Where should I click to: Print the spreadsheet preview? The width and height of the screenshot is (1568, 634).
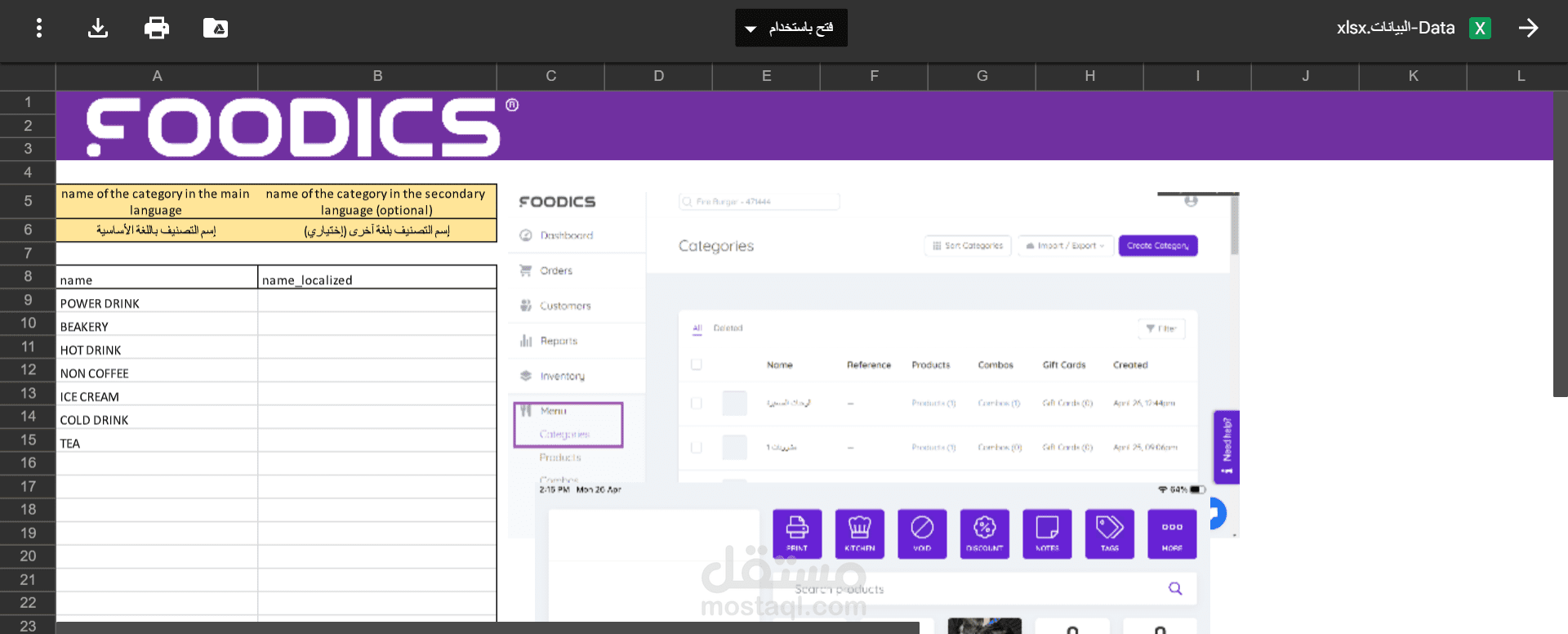pos(157,28)
